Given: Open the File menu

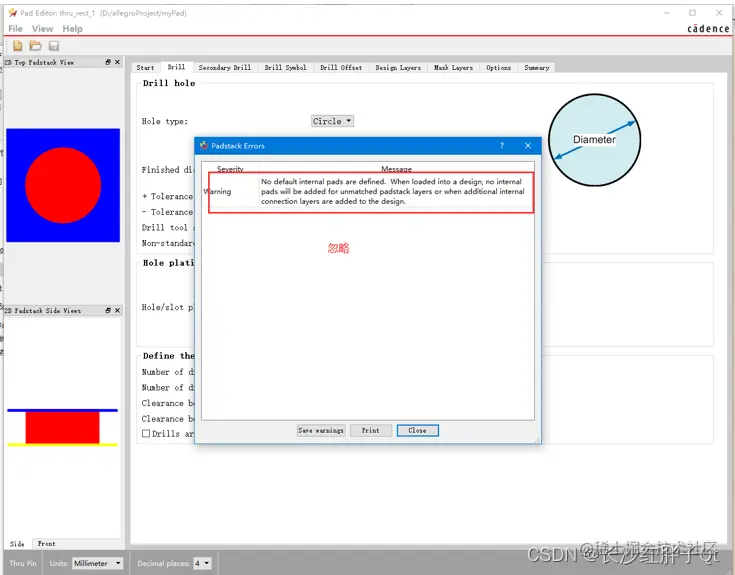Looking at the screenshot, I should click(15, 29).
